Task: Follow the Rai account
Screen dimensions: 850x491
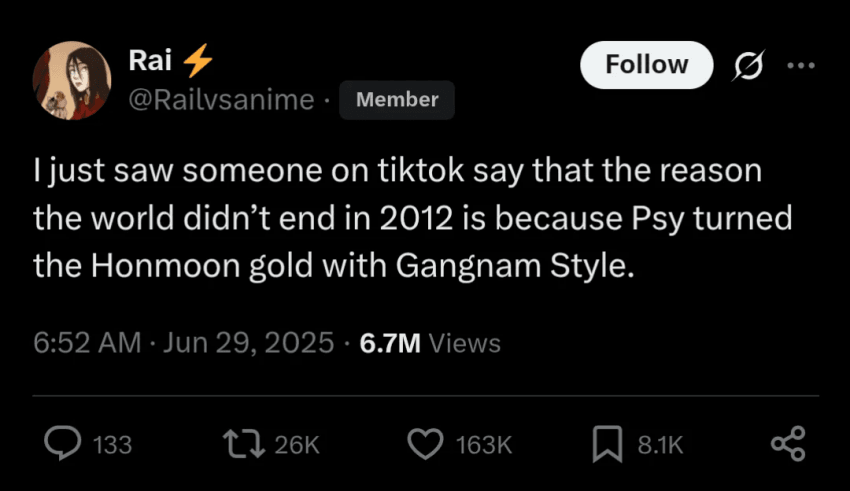Action: [x=647, y=65]
